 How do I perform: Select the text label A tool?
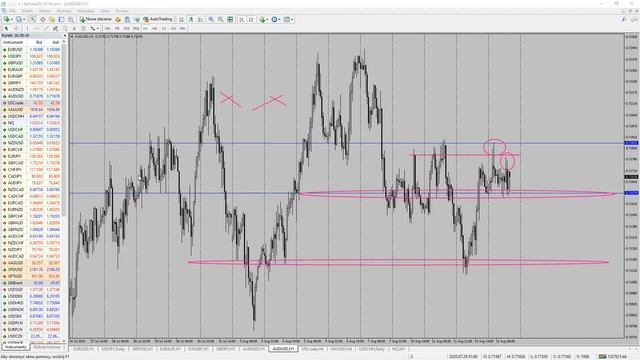[x=74, y=28]
